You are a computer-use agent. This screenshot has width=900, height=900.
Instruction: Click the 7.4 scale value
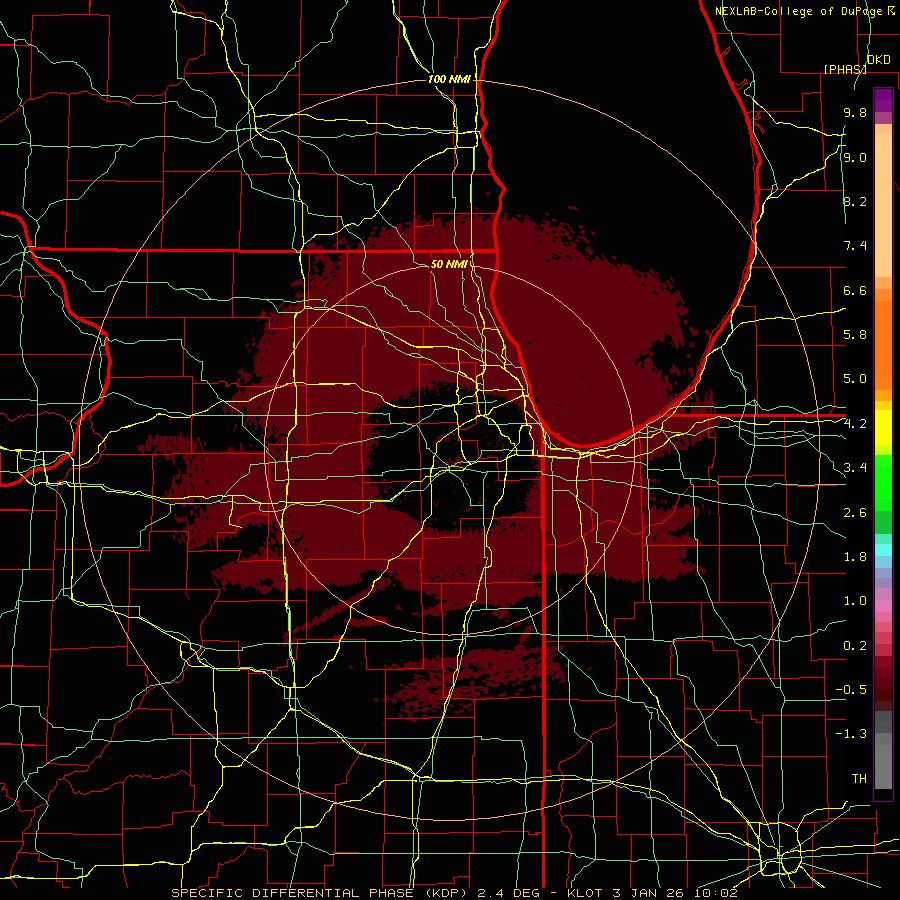[x=855, y=246]
